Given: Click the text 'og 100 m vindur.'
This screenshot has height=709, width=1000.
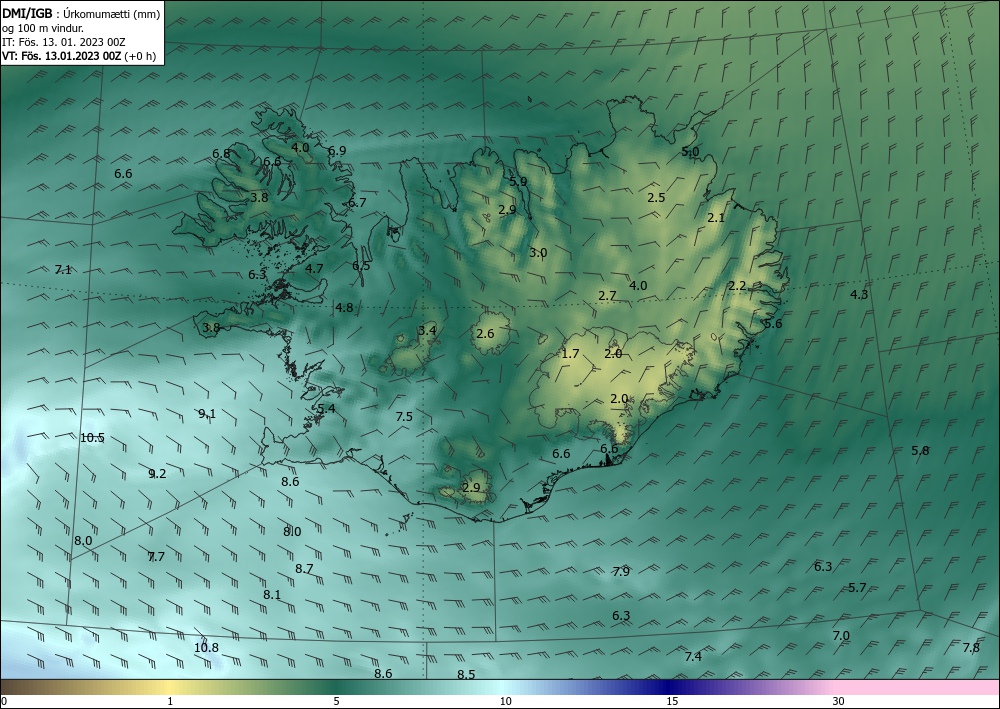Looking at the screenshot, I should [43, 28].
